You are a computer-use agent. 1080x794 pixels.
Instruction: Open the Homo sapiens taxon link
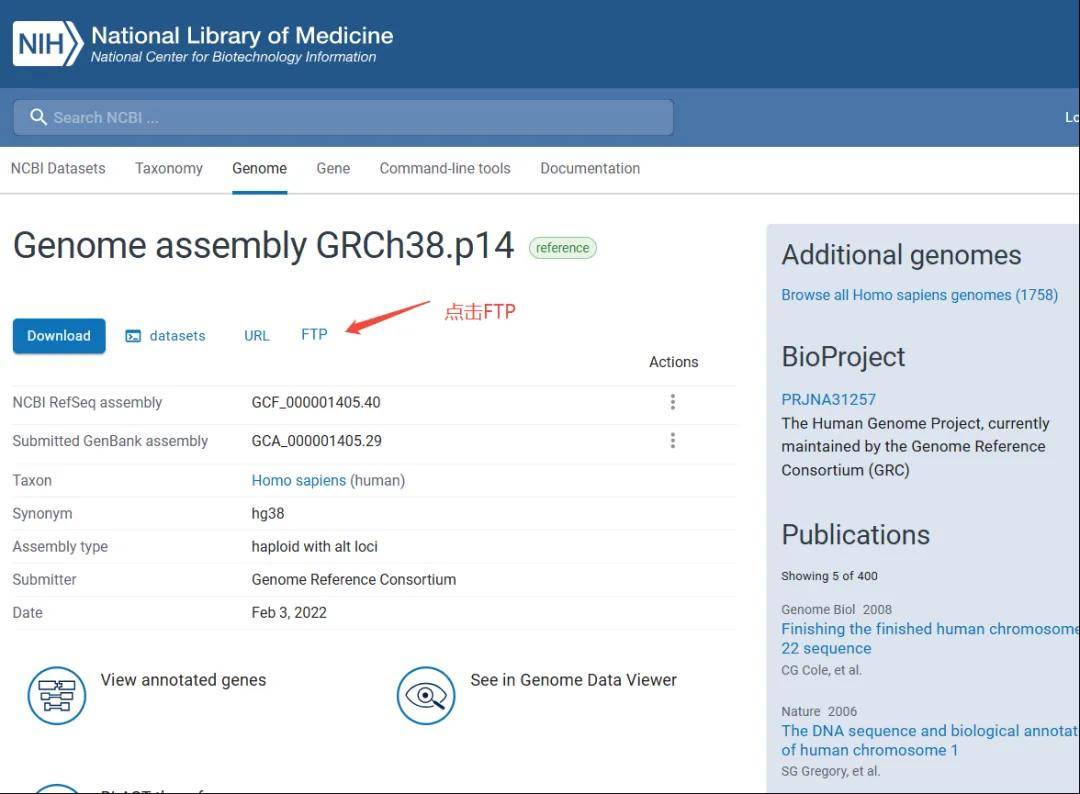(x=299, y=481)
